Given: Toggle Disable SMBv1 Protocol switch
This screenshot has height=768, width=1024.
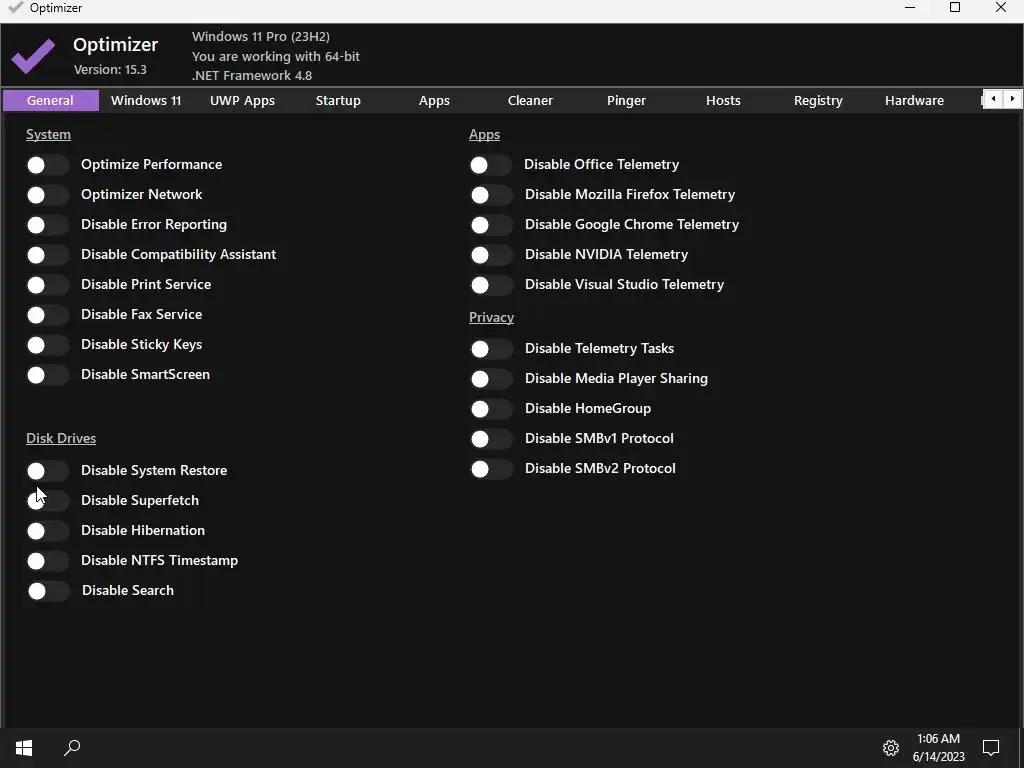Looking at the screenshot, I should coord(491,439).
